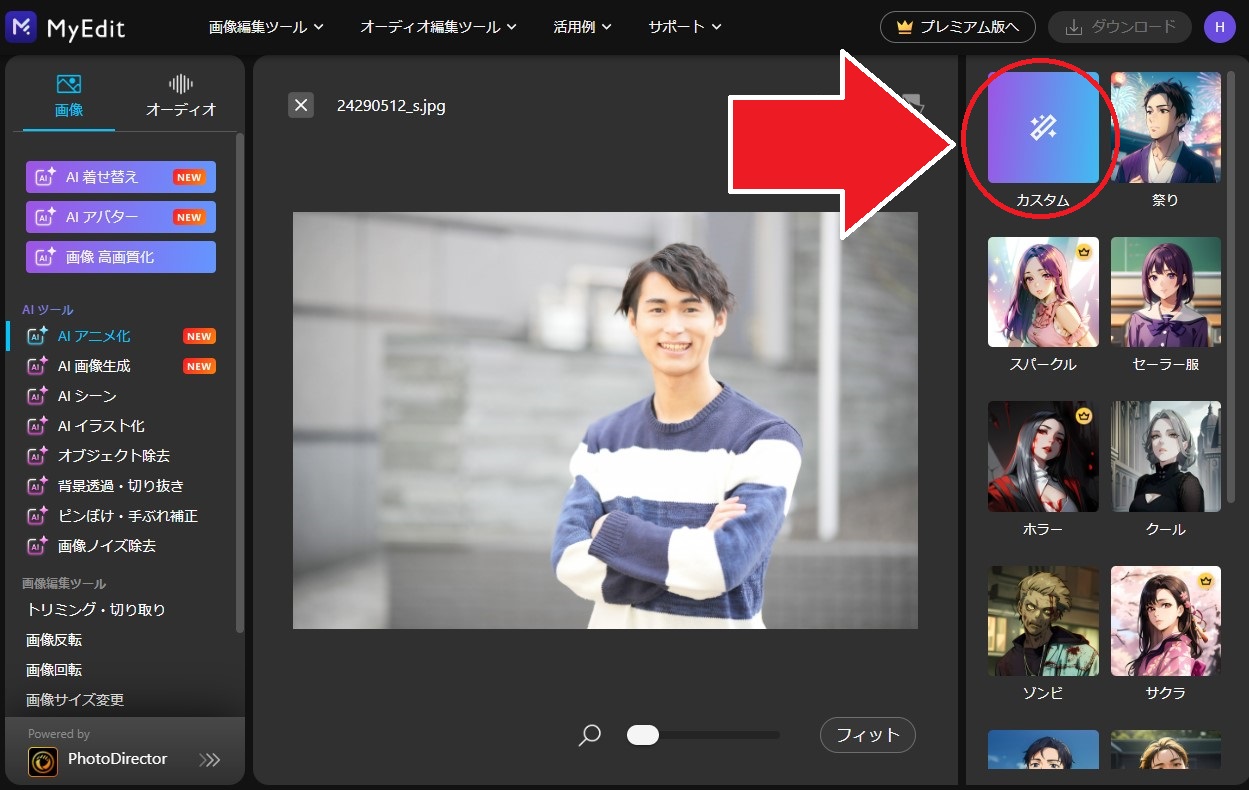This screenshot has width=1249, height=790.
Task: Expand the PhotoDirector arrows panel
Action: 209,760
